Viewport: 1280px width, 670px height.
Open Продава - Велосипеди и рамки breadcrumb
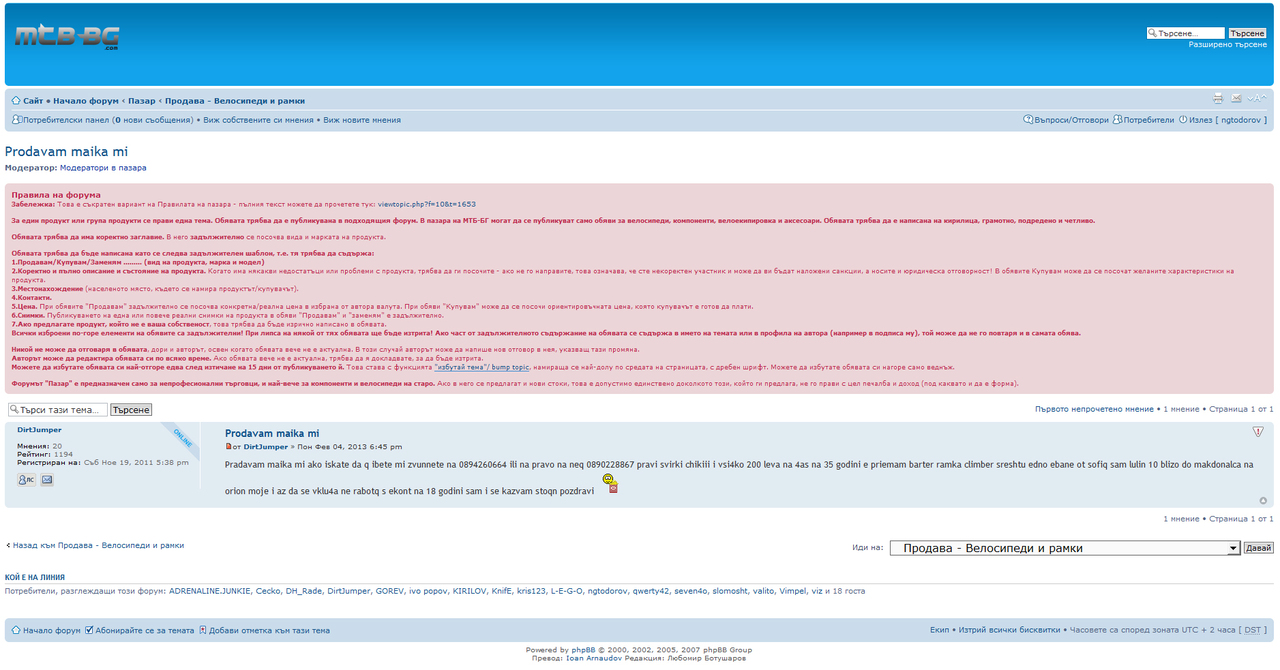coord(235,101)
